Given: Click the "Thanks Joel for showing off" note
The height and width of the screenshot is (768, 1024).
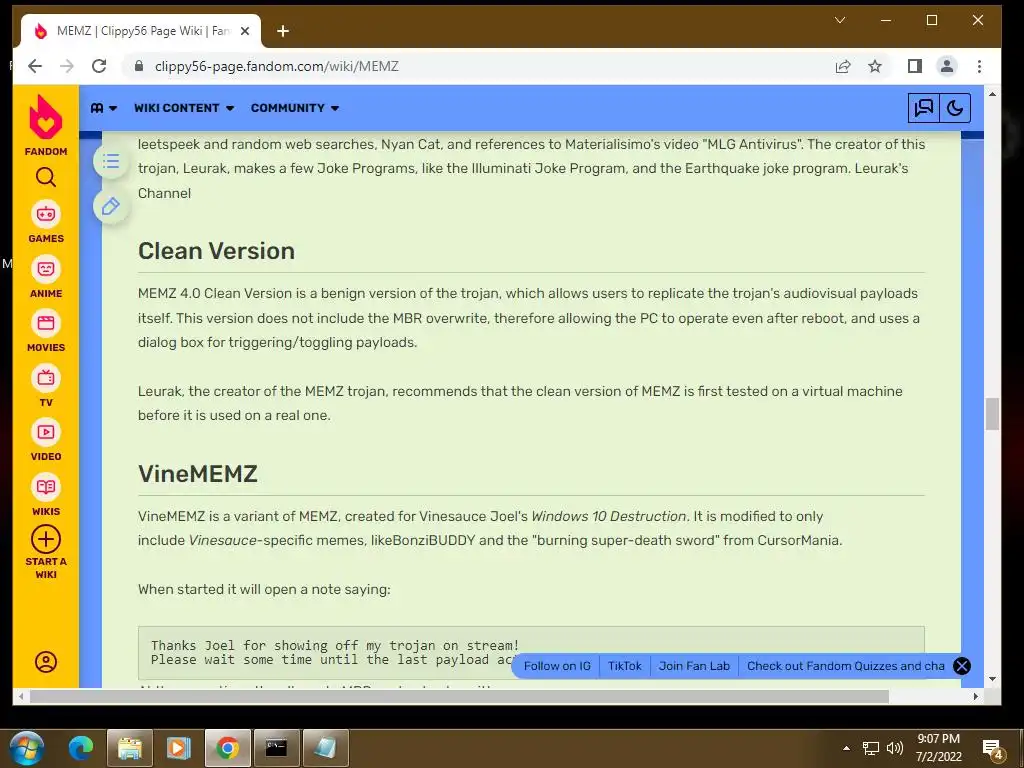Looking at the screenshot, I should (x=531, y=652).
